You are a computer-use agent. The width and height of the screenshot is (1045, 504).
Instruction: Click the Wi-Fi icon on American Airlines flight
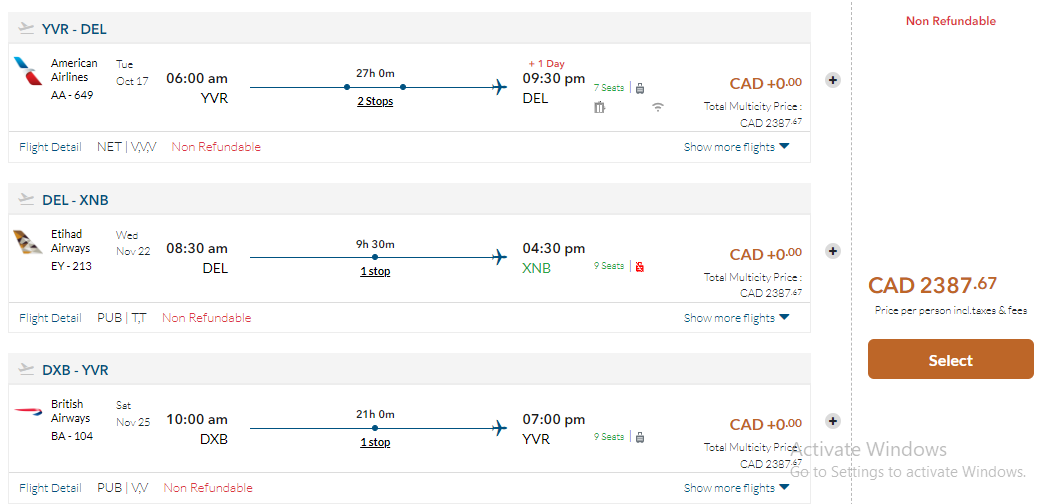pyautogui.click(x=658, y=107)
